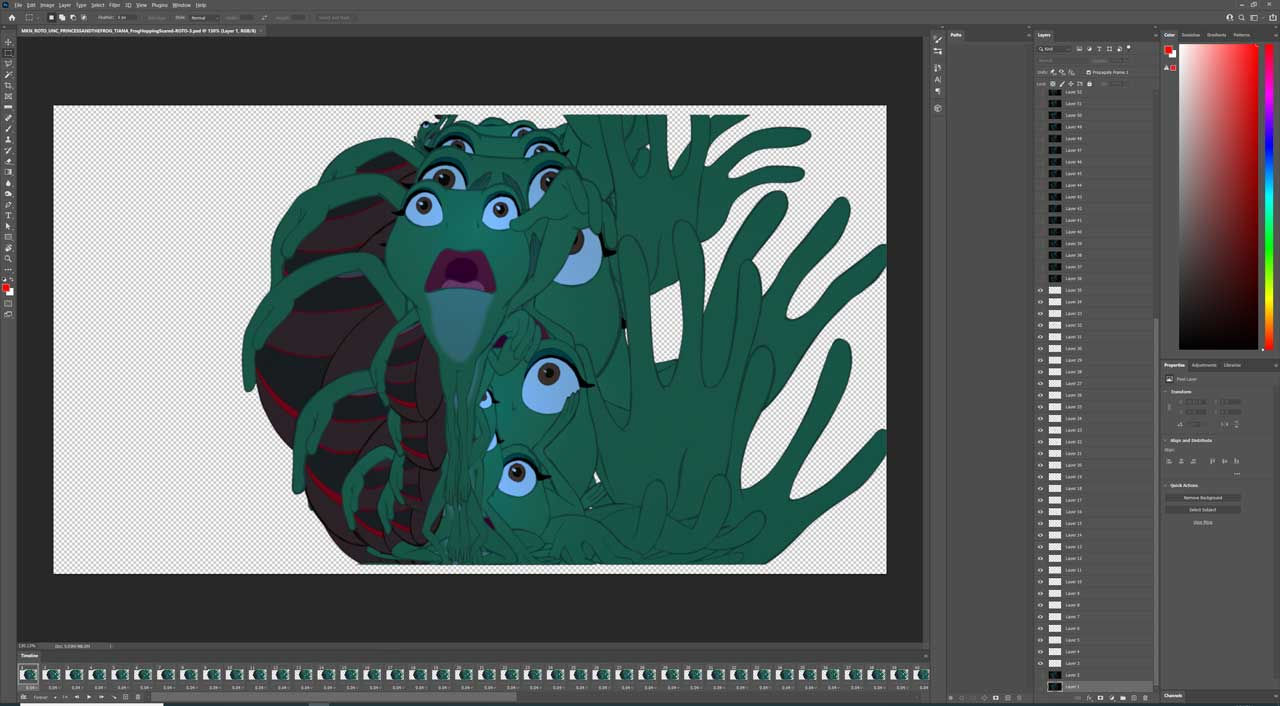Open frame delay dropdown under first frame

pos(30,687)
